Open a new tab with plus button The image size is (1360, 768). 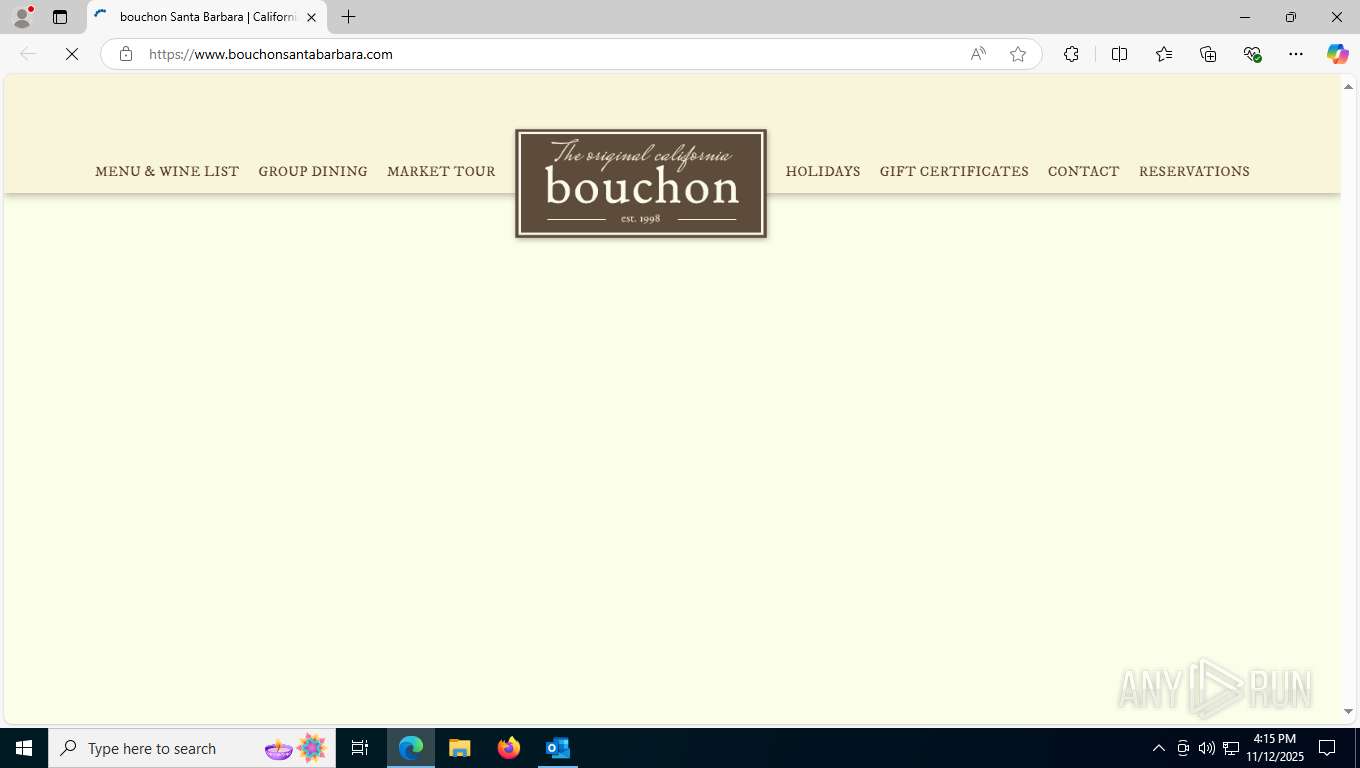[x=348, y=17]
